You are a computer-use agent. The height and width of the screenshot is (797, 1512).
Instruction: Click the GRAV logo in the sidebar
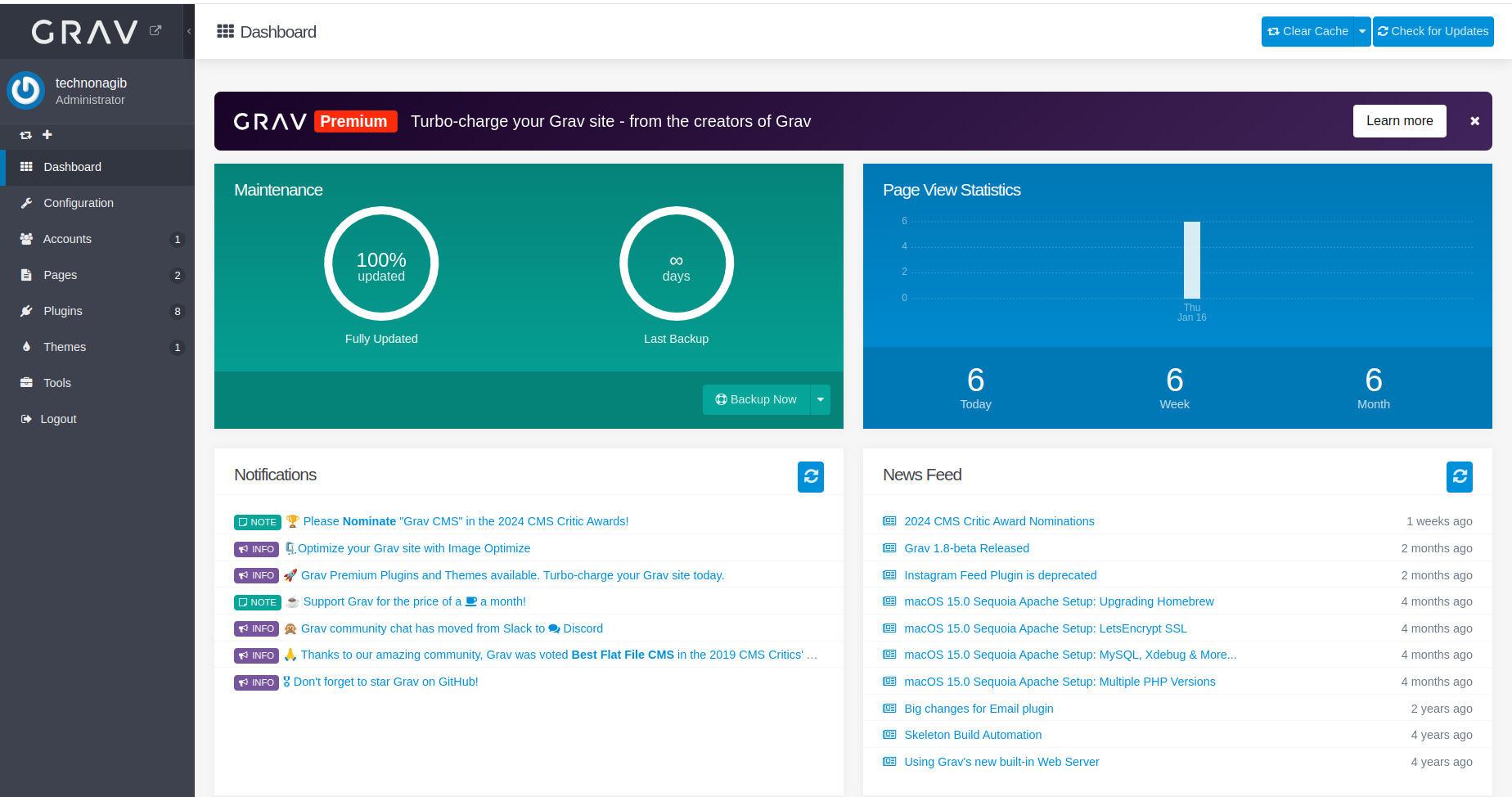(x=85, y=32)
